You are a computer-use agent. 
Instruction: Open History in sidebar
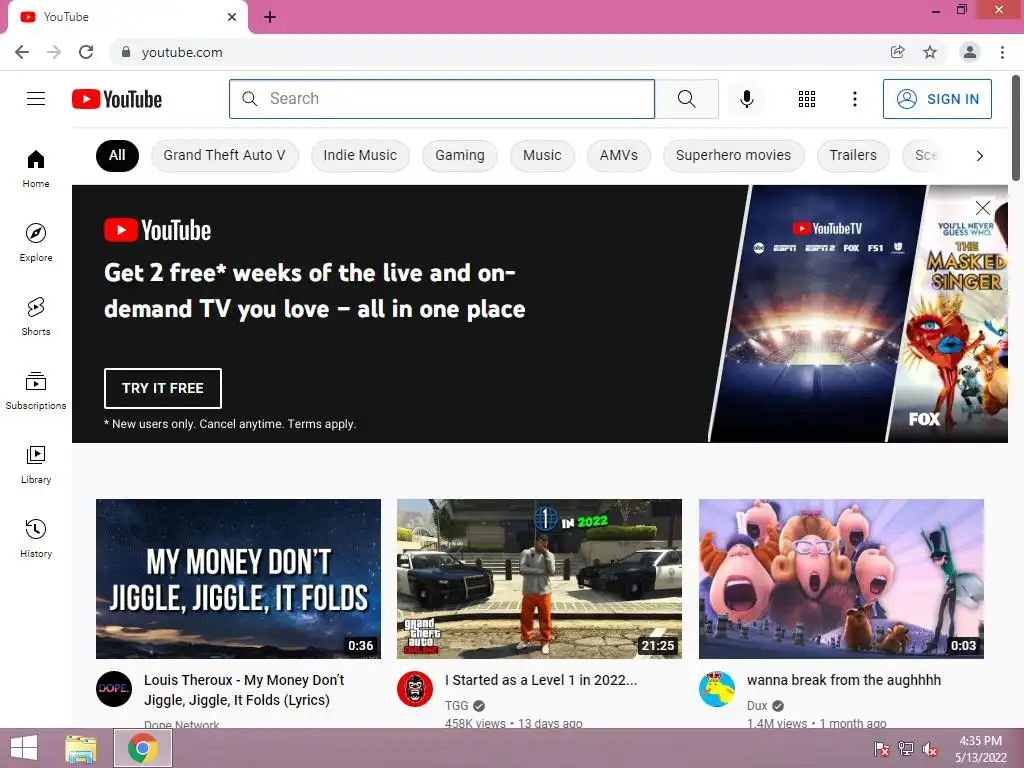tap(36, 538)
